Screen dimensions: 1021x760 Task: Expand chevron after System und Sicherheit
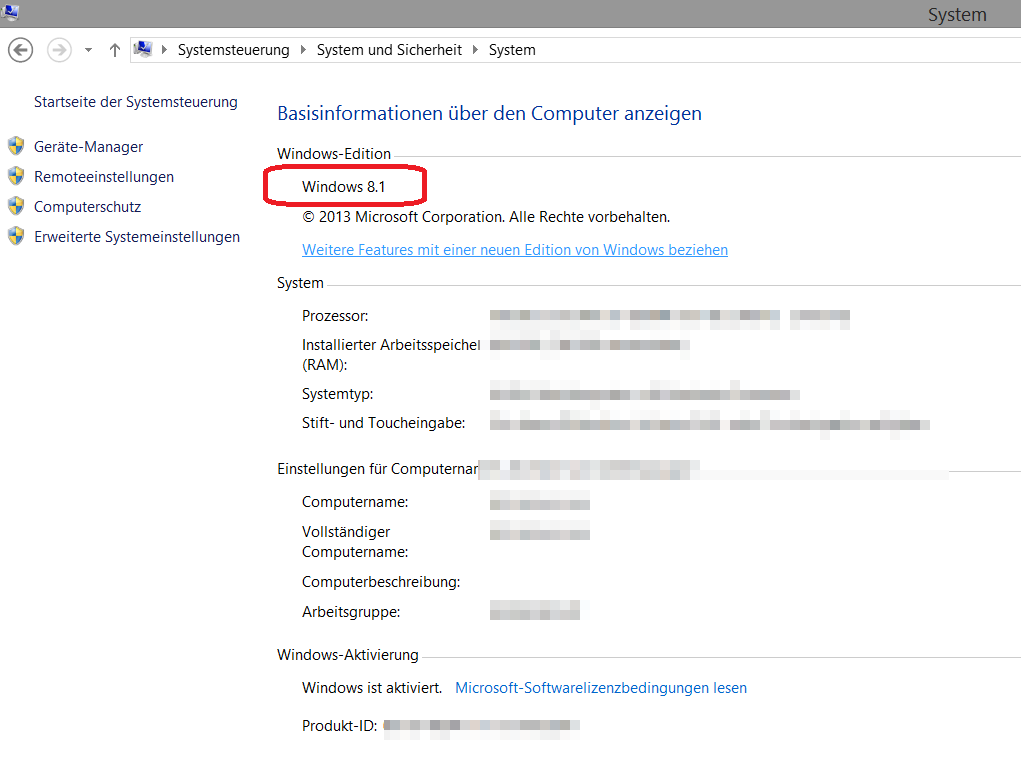coord(475,50)
